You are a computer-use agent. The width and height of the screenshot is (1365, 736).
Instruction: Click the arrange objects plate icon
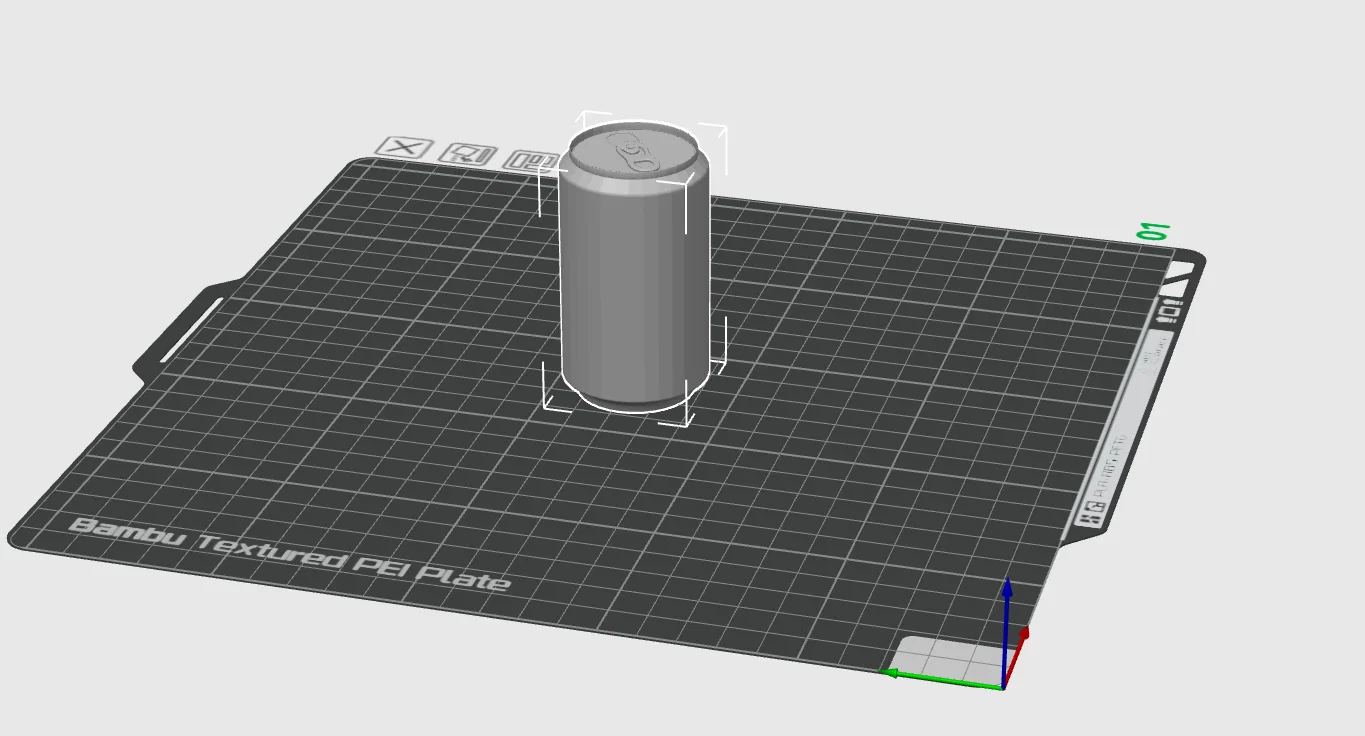point(532,160)
